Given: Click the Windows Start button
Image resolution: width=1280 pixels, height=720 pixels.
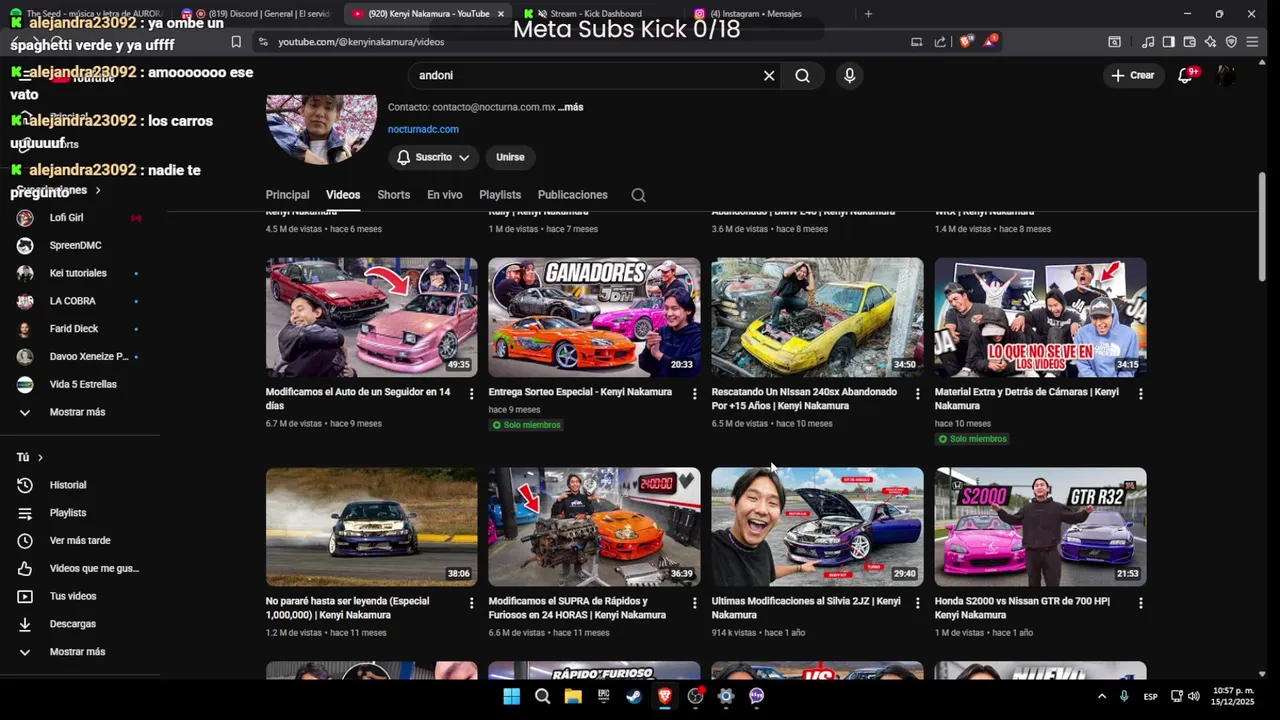Looking at the screenshot, I should 512,696.
